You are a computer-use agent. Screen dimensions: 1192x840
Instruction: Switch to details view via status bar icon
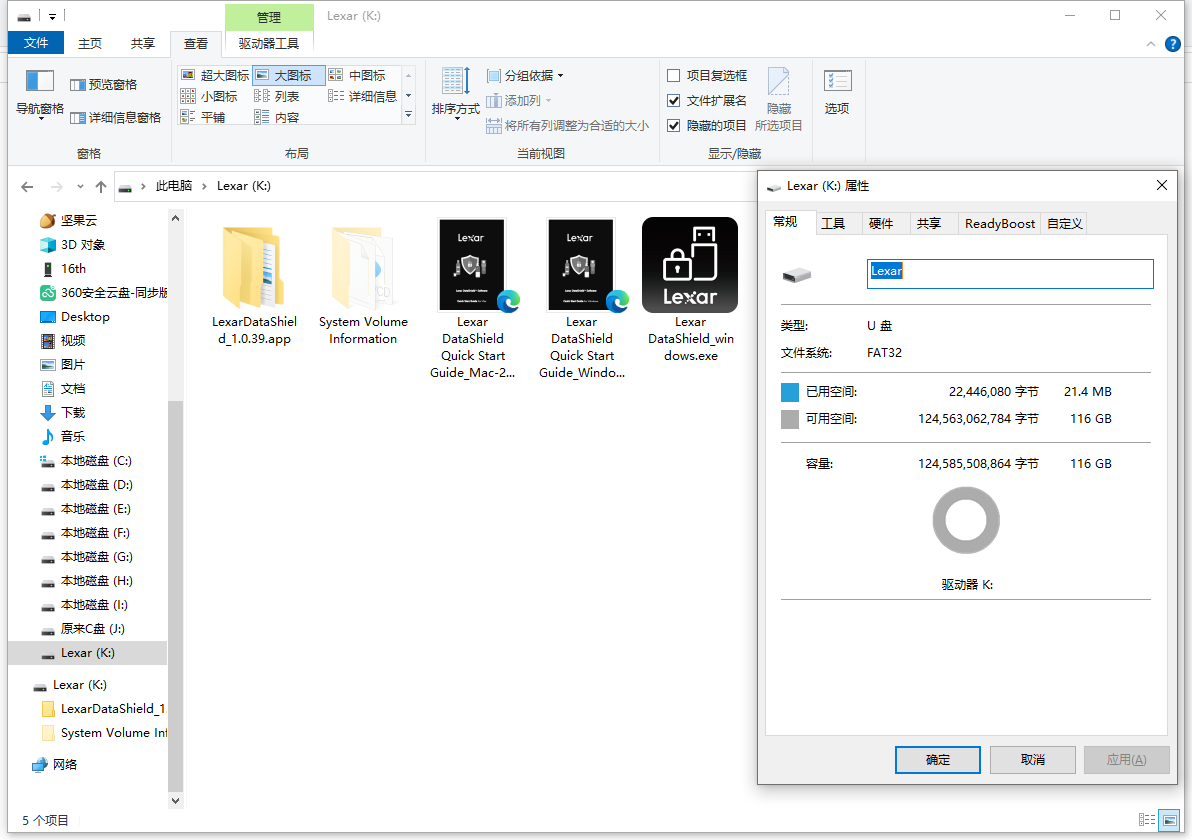[1147, 819]
